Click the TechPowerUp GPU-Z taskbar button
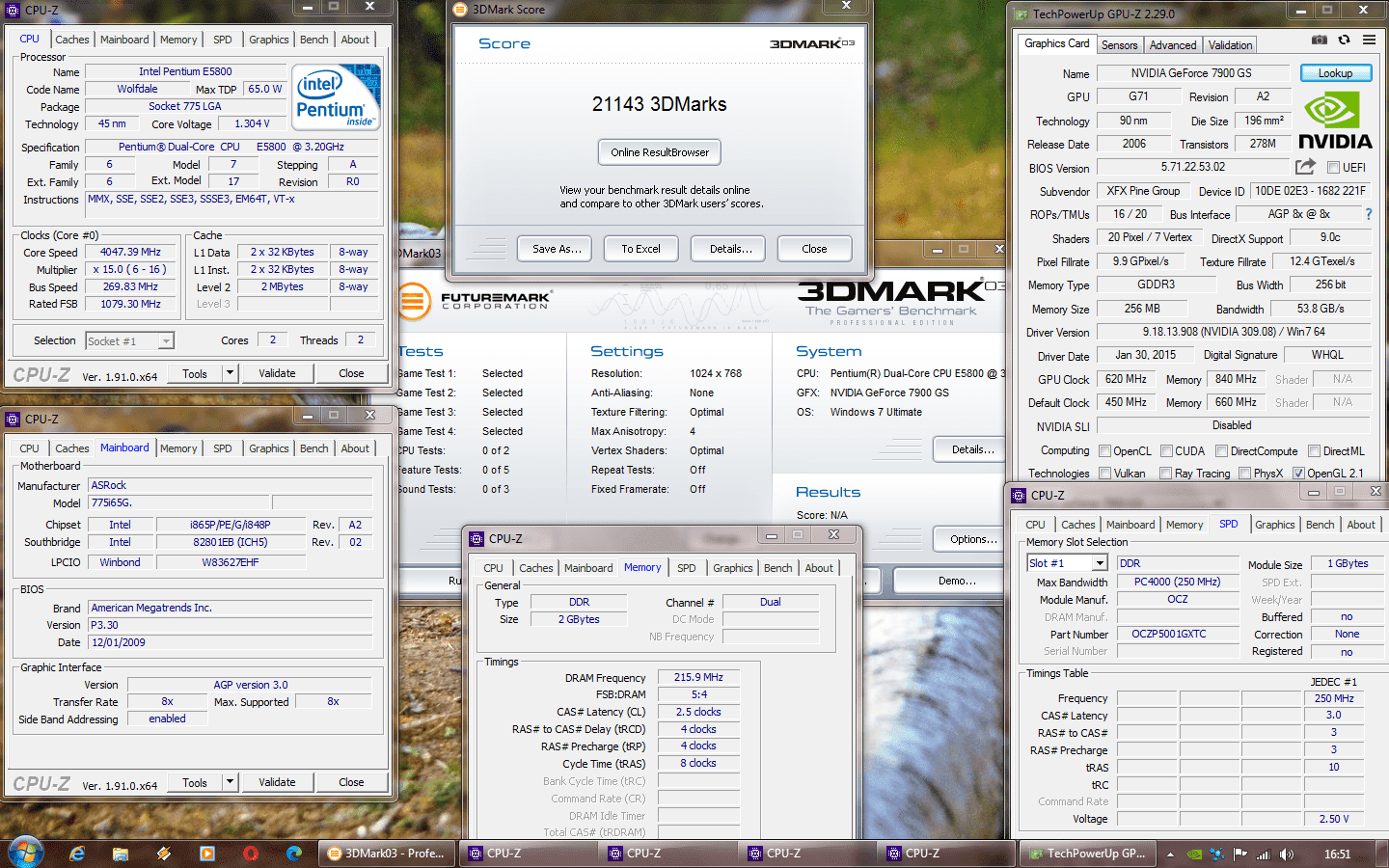The height and width of the screenshot is (868, 1389). tap(1087, 854)
